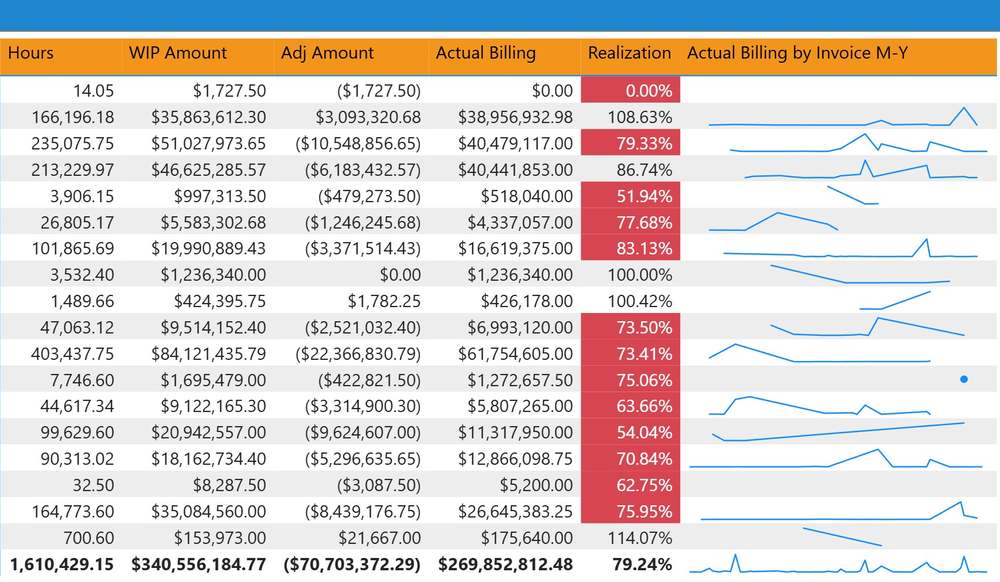Click WIP amount $35,863,612.30
This screenshot has height=582, width=1000.
click(x=209, y=117)
